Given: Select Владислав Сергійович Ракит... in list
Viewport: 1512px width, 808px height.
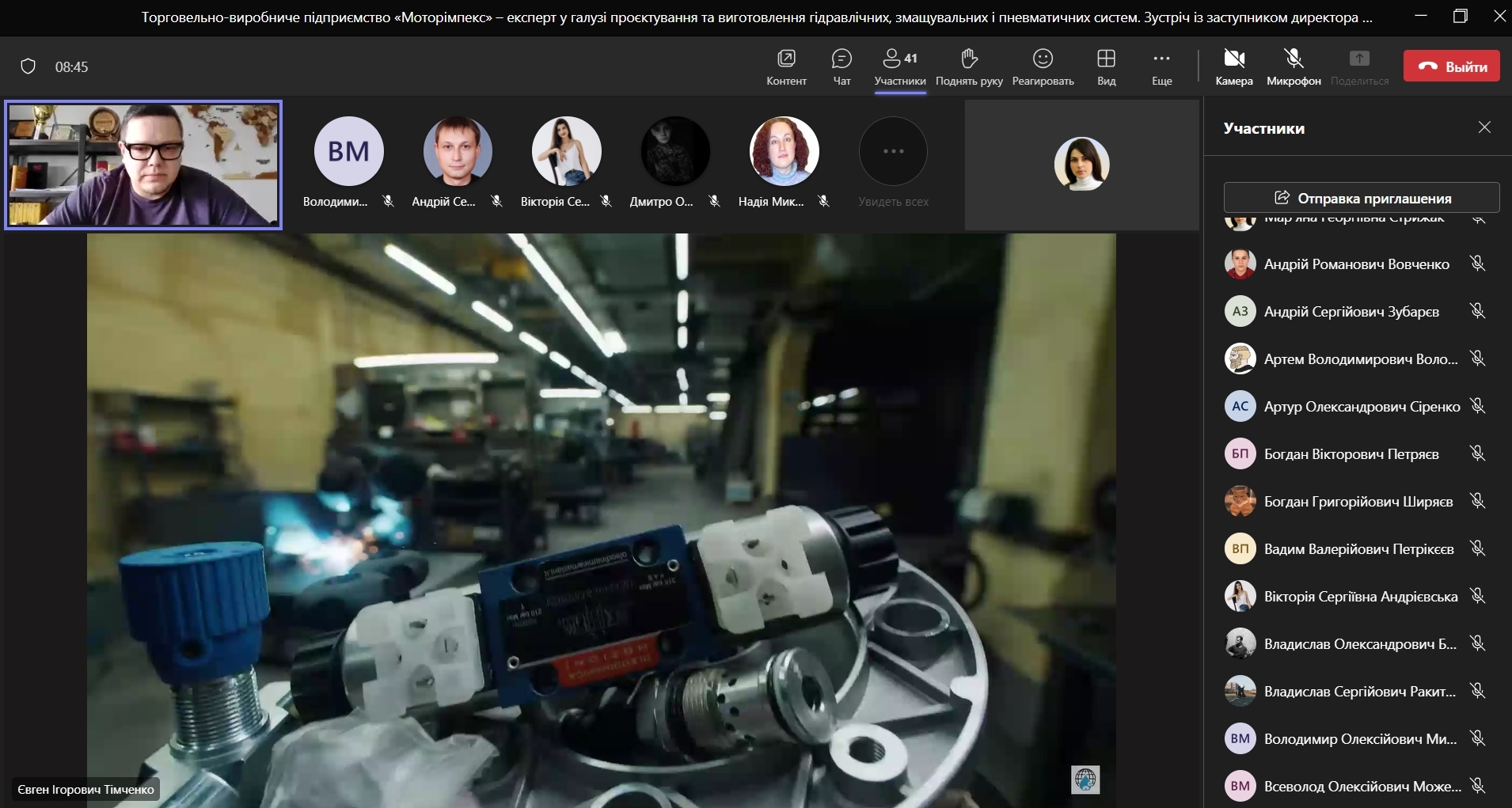Looking at the screenshot, I should click(1356, 692).
